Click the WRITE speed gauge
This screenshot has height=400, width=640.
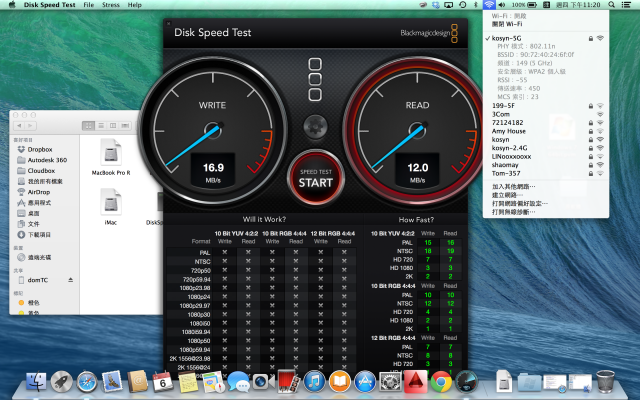(213, 131)
